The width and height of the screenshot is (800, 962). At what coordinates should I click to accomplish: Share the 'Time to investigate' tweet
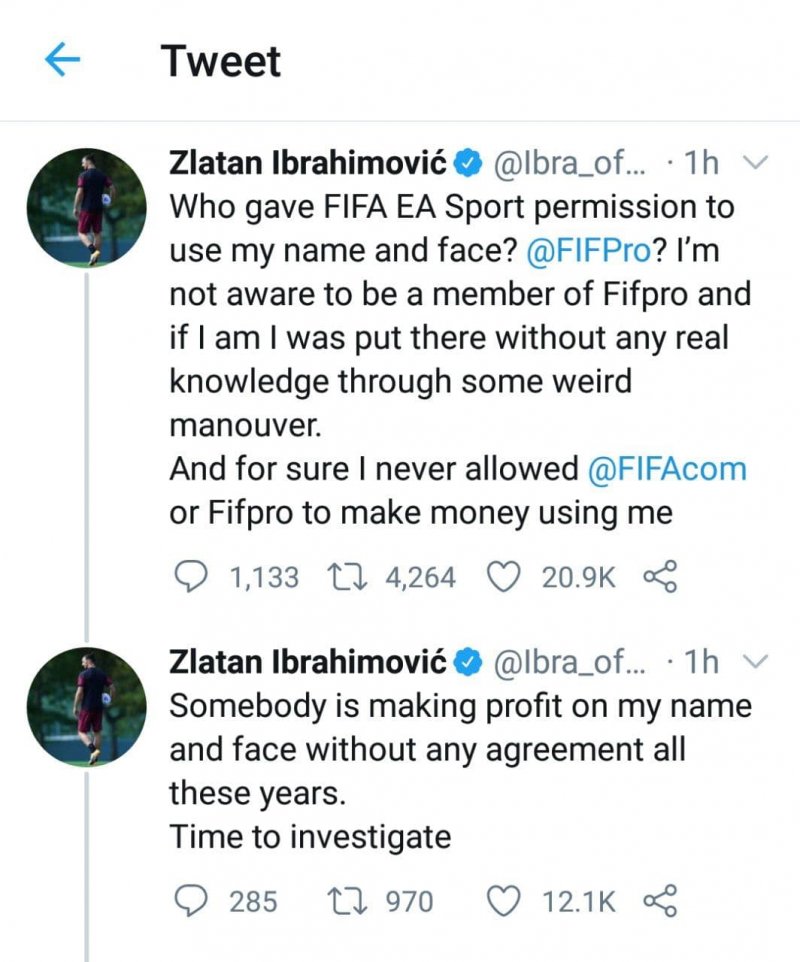659,902
